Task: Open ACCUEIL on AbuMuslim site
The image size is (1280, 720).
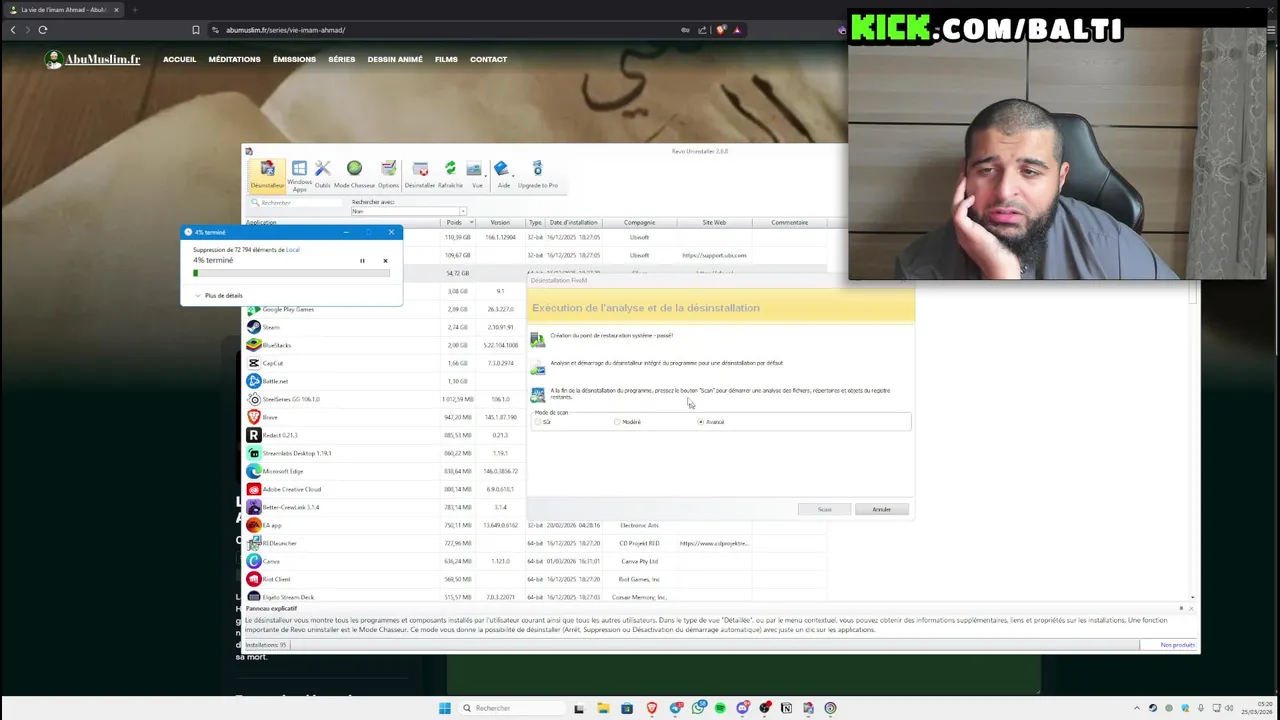Action: tap(180, 59)
